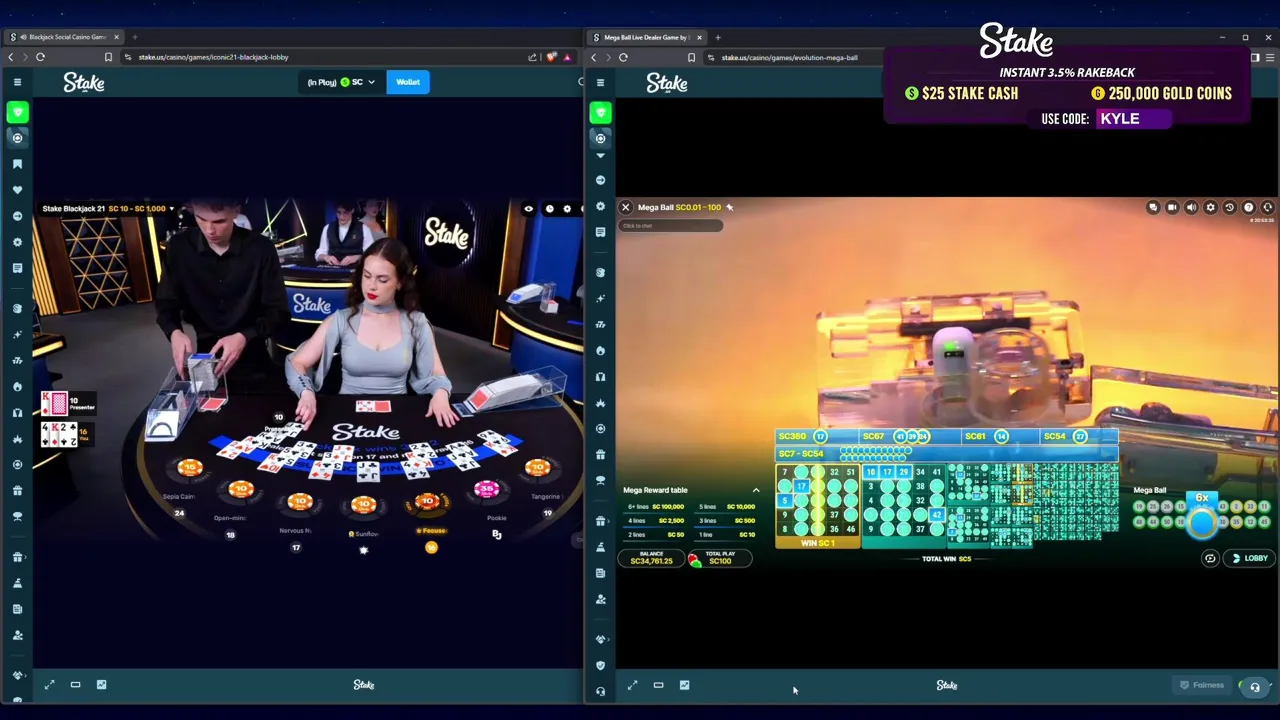
Task: Open Mega Ball help question mark
Action: point(1248,208)
